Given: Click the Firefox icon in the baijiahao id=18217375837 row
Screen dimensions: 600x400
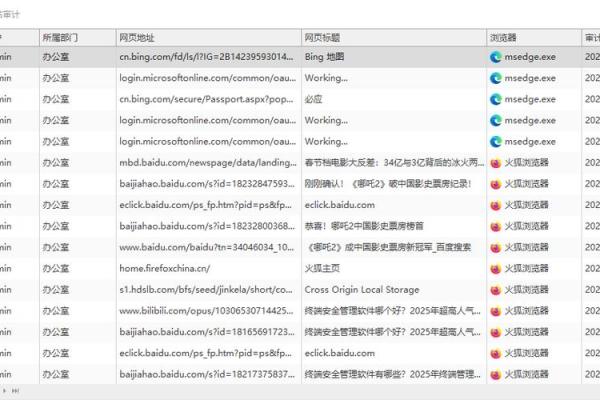Looking at the screenshot, I should tap(496, 375).
